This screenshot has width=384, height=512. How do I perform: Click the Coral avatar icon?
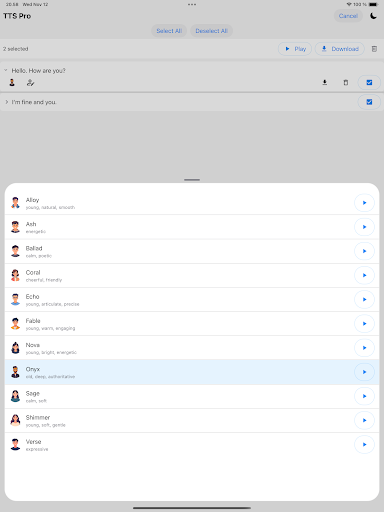[15, 275]
